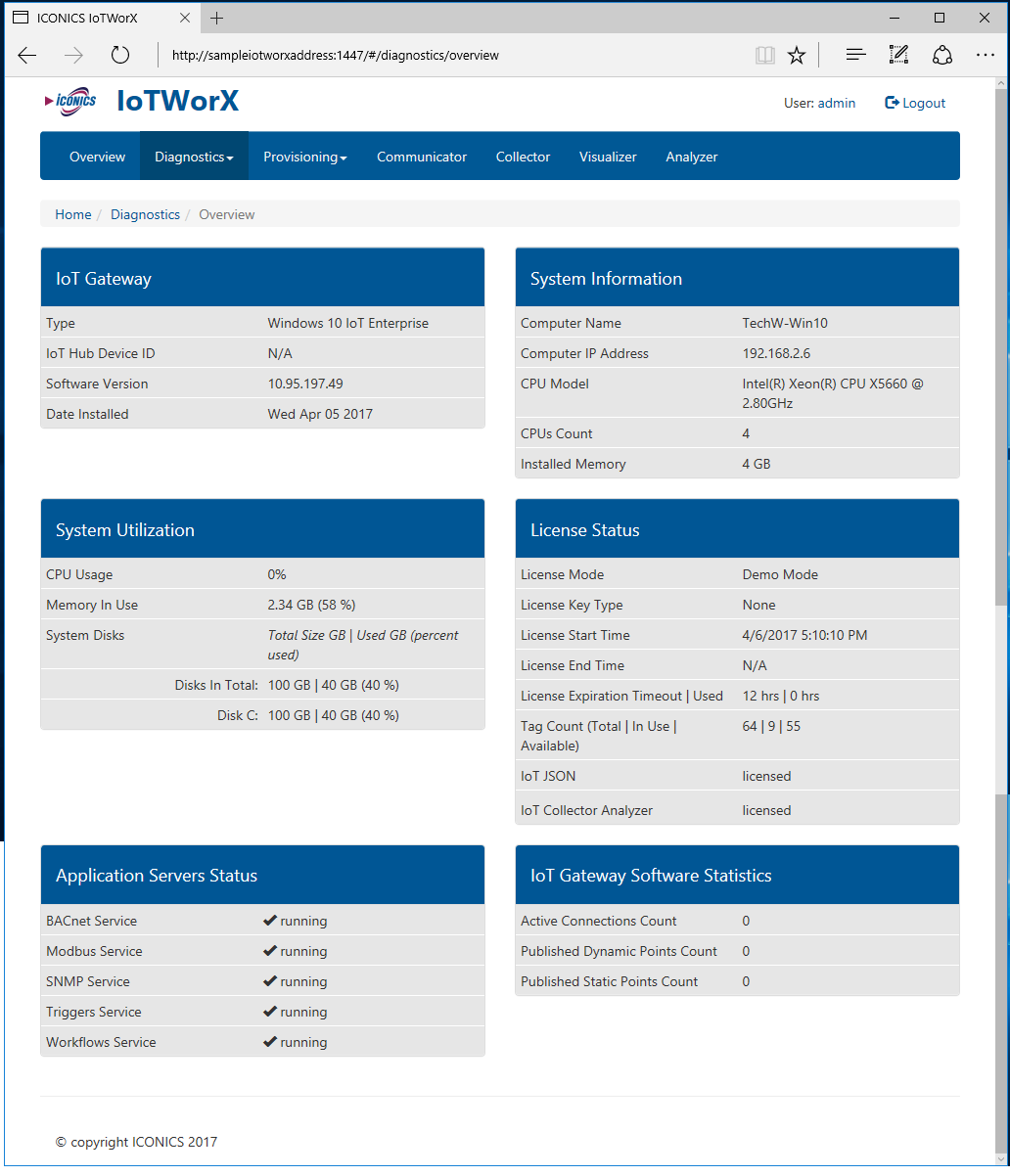Screen dimensions: 1010x1176
Task: Click the License Status panel header
Action: [x=737, y=529]
